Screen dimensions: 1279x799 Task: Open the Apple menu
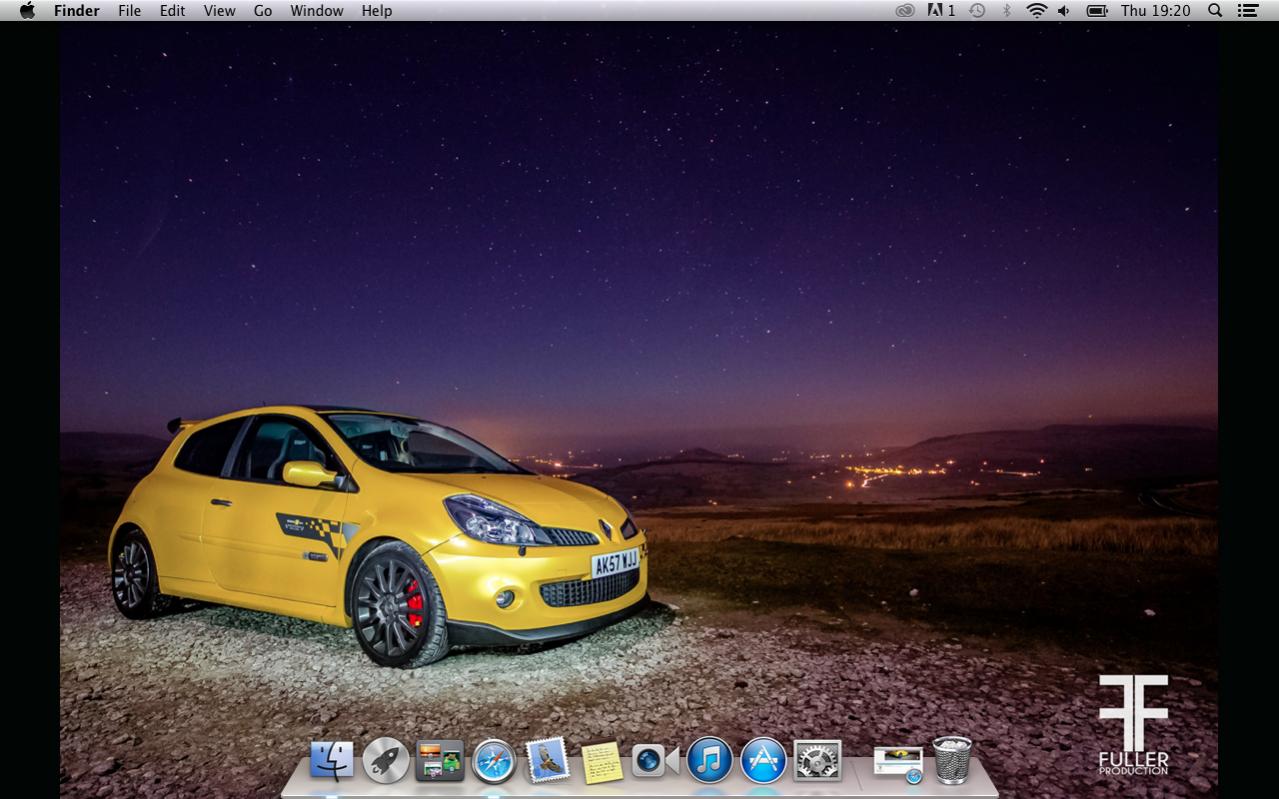coord(27,11)
